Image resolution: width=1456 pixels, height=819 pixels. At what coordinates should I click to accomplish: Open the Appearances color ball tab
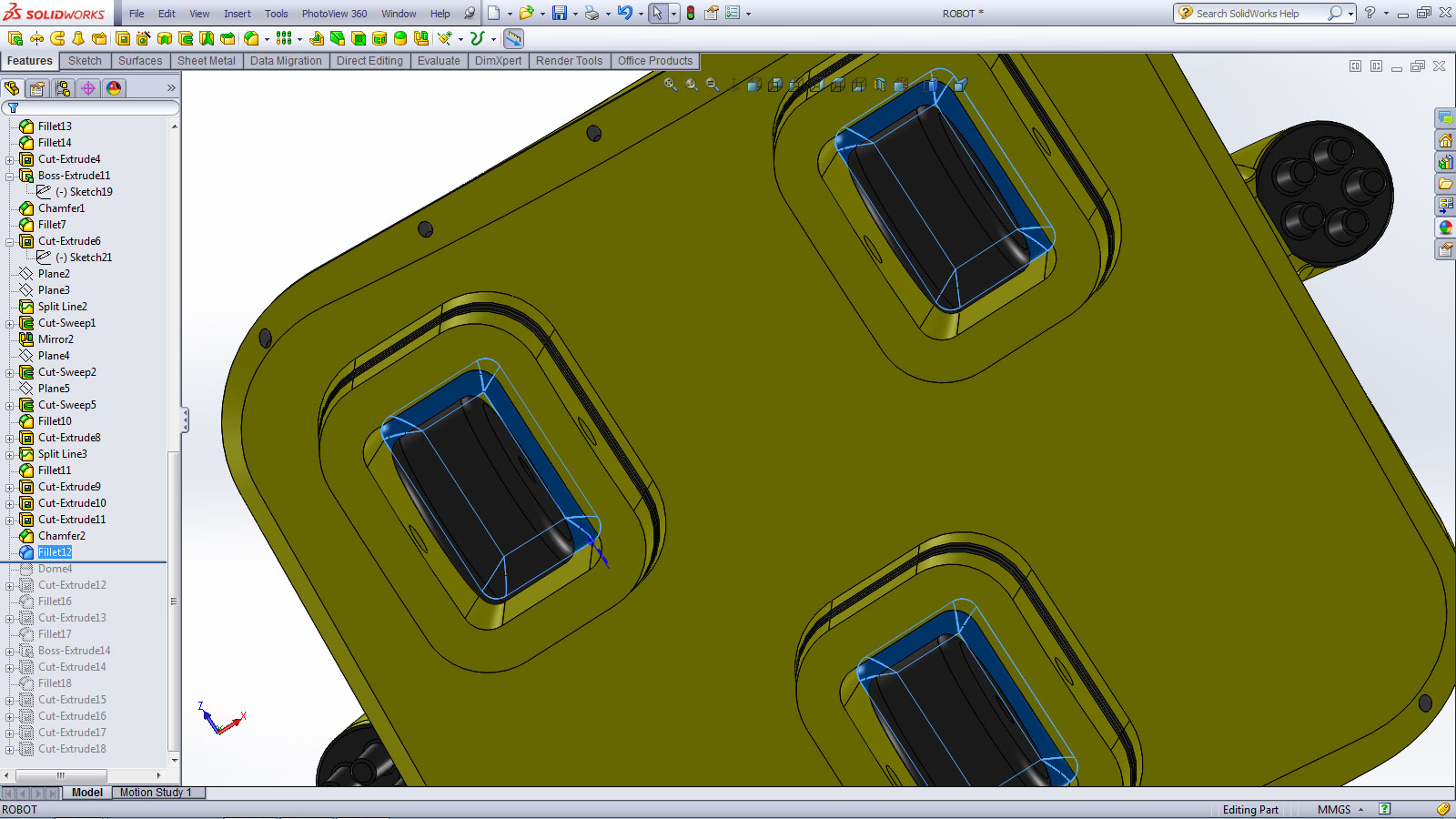coord(1445,227)
